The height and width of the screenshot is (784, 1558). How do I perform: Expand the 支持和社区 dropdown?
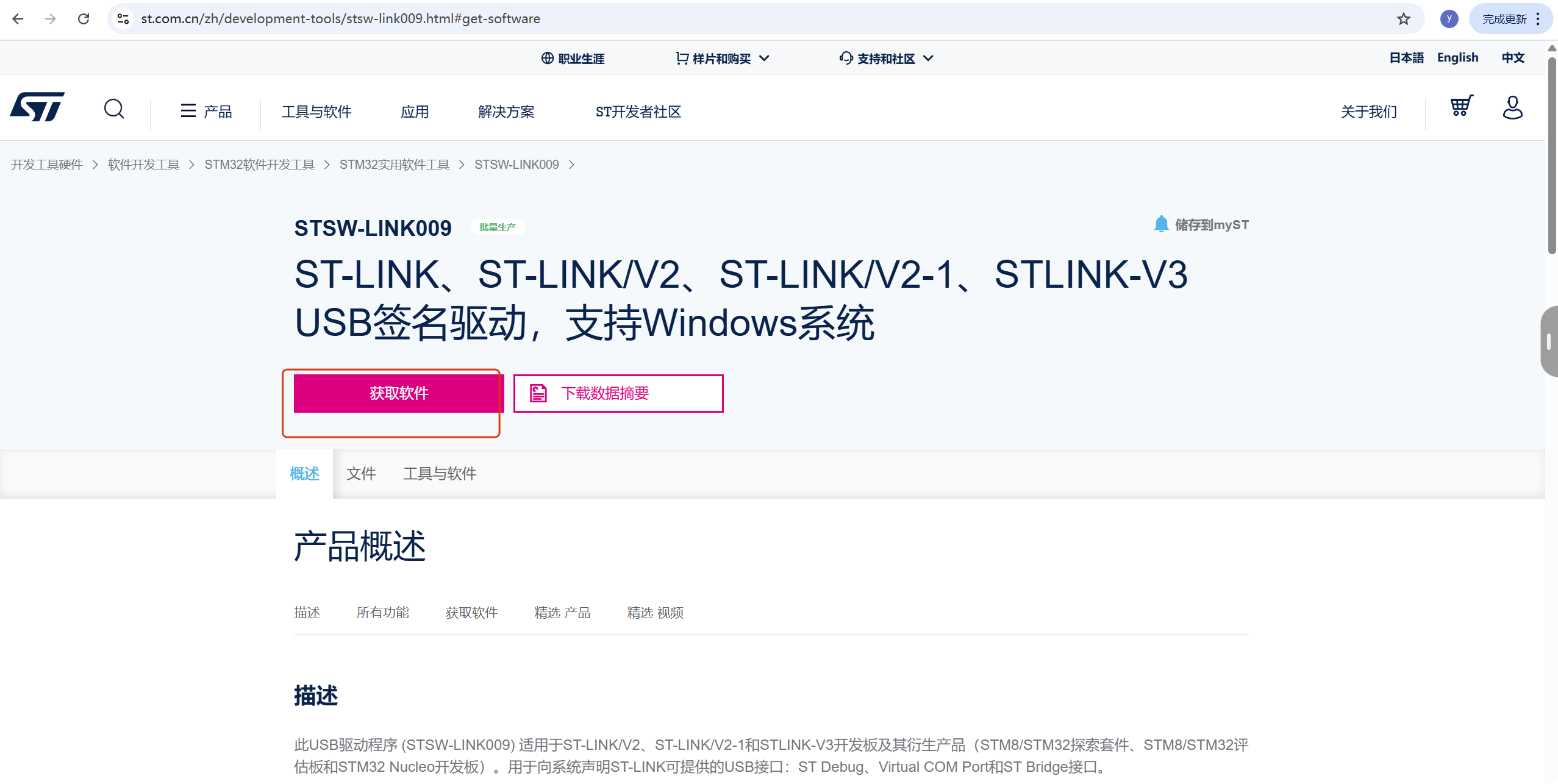[x=886, y=59]
